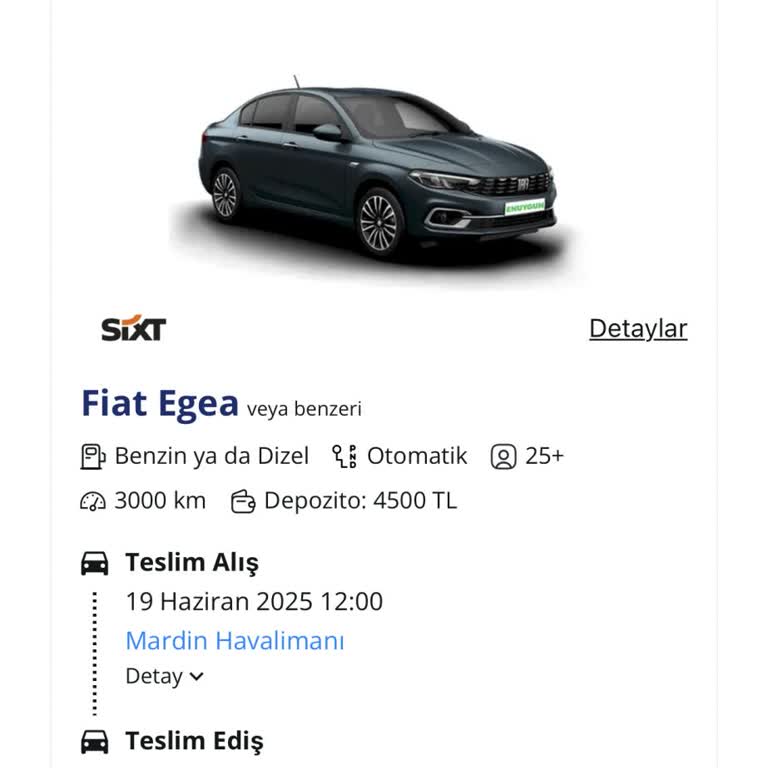Click the Fiat Egea car image
The width and height of the screenshot is (768, 768).
[x=376, y=170]
